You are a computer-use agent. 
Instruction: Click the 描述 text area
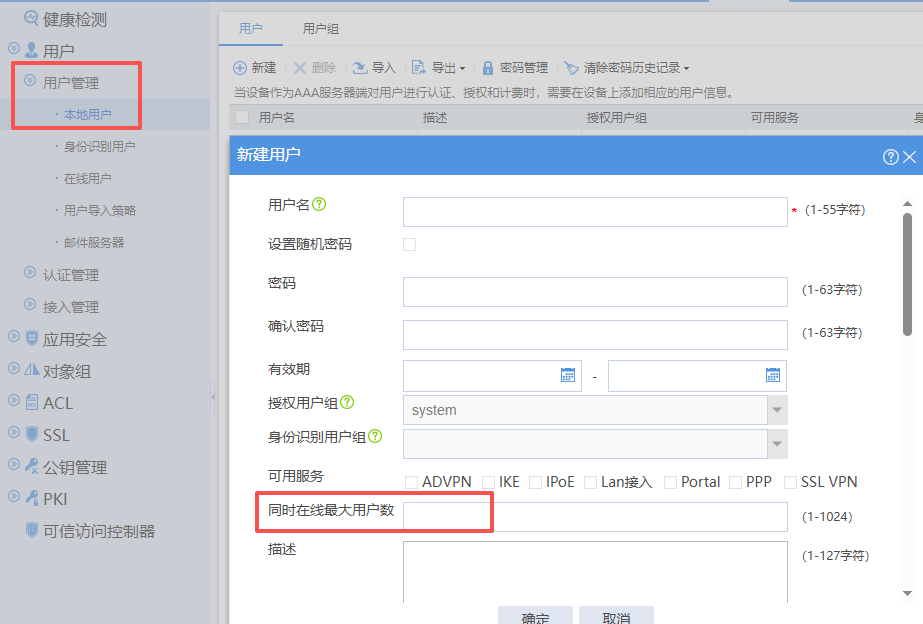[x=595, y=572]
